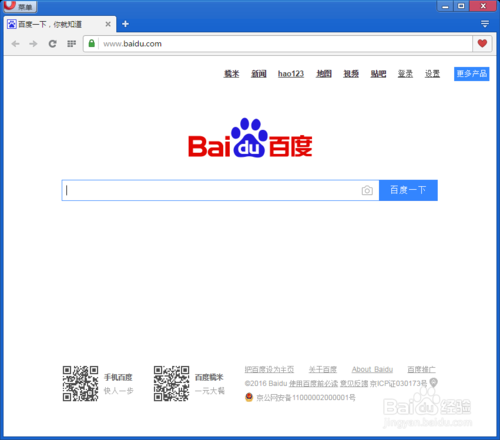Open the hao123 link
The image size is (500, 440).
tap(291, 74)
